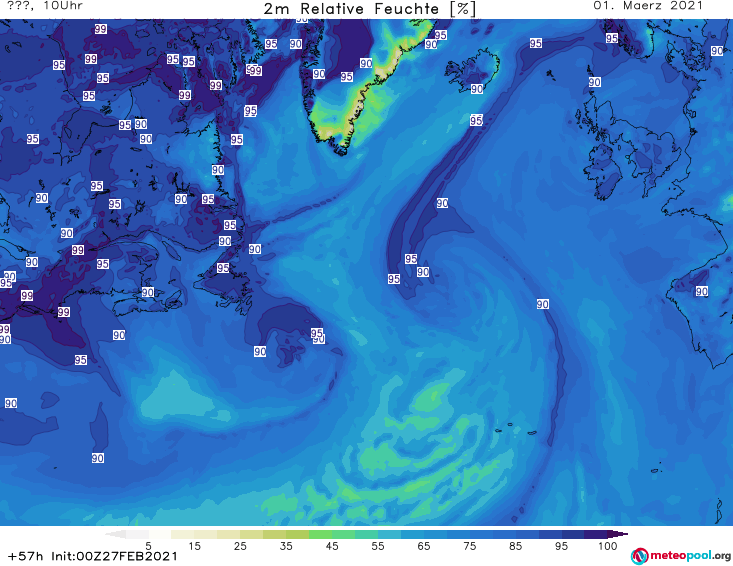Viewport: 733px width, 566px height.
Task: Click the colorbar tick label '75'
Action: [470, 545]
